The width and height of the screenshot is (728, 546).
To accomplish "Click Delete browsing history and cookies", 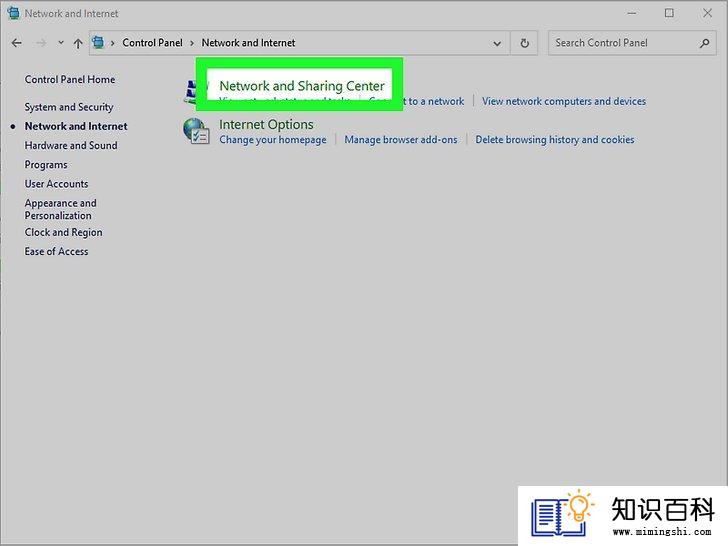I will click(x=555, y=140).
